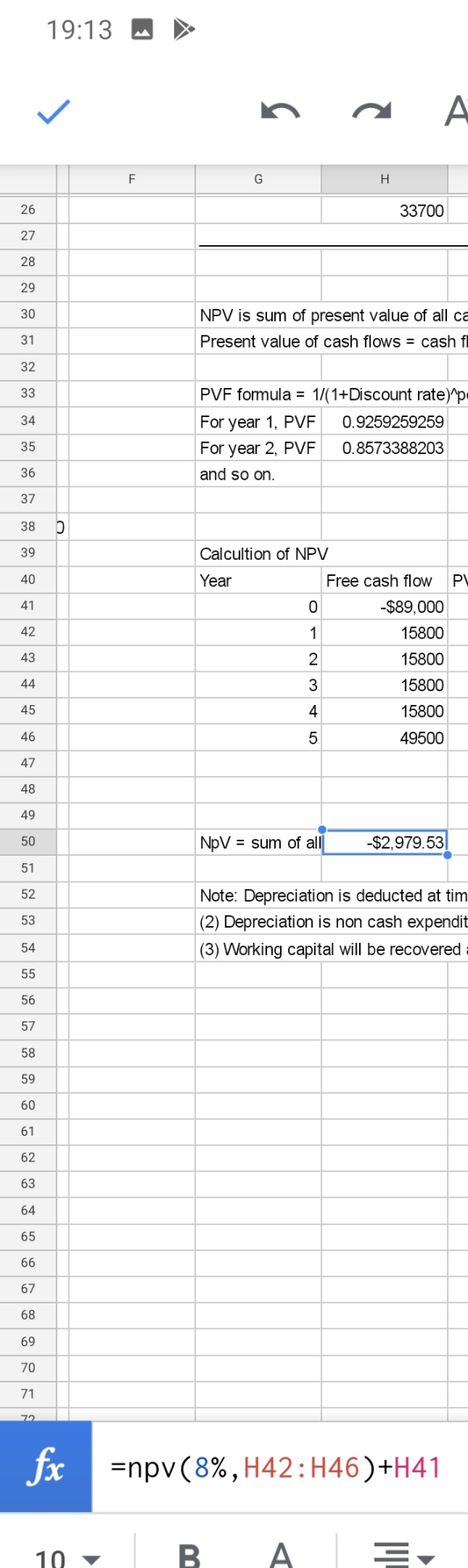Tap the NPV result cell -$2,979.53
This screenshot has height=1568, width=468.
[x=385, y=842]
